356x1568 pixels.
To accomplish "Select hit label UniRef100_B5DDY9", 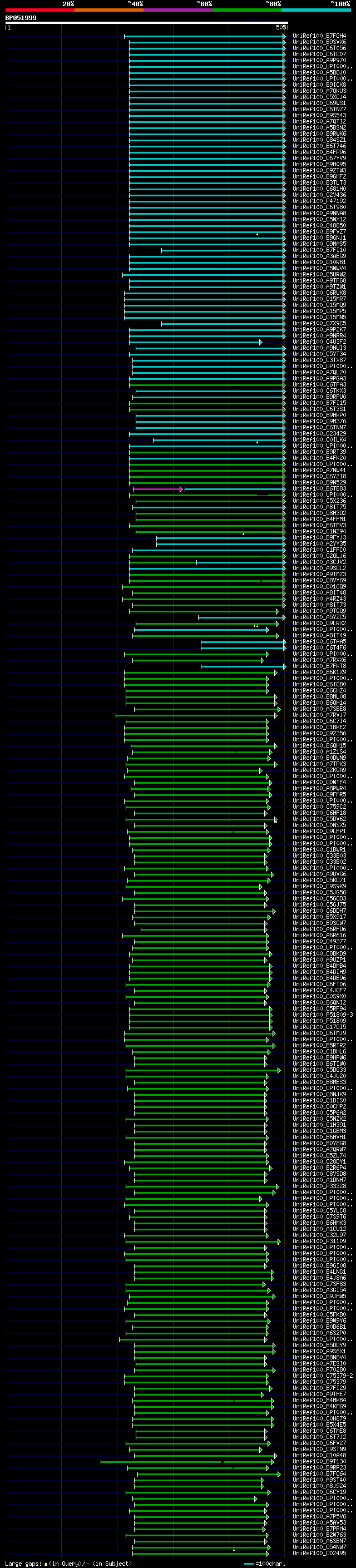I will (x=319, y=1345).
